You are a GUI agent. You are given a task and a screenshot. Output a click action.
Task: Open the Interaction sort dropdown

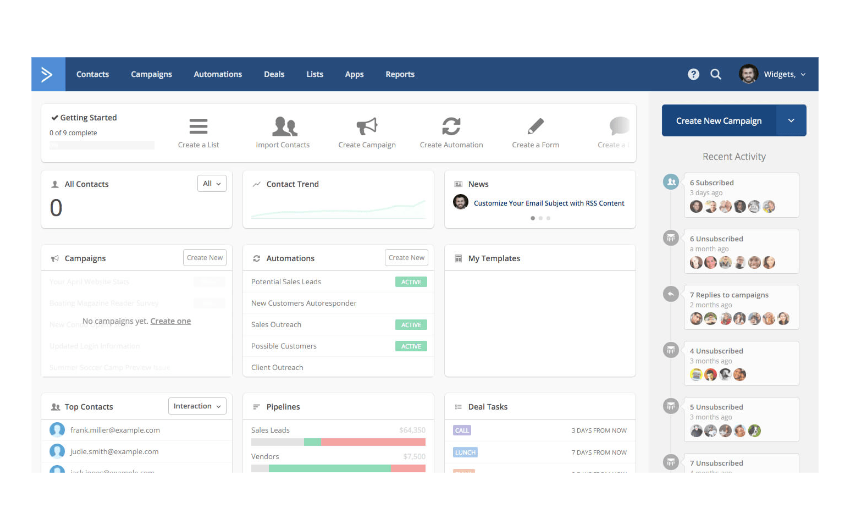coord(197,406)
